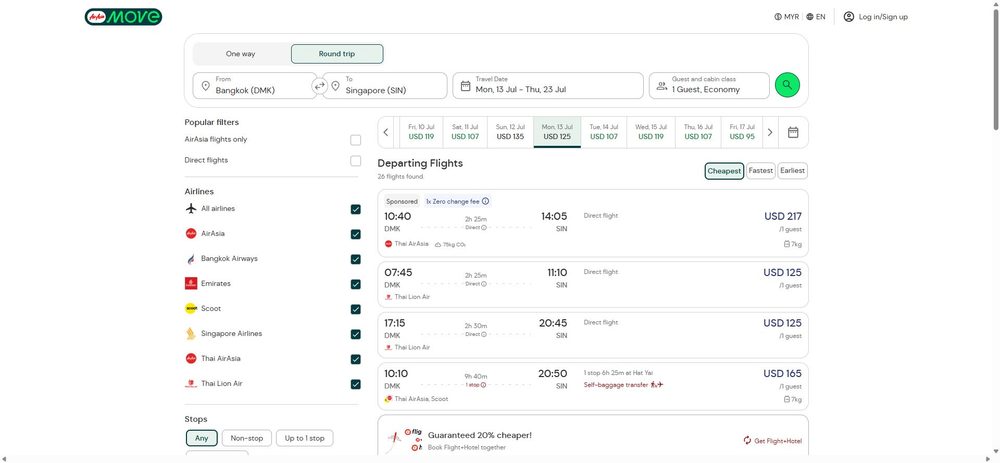Sort flights by Earliest
The height and width of the screenshot is (463, 1000).
click(793, 171)
